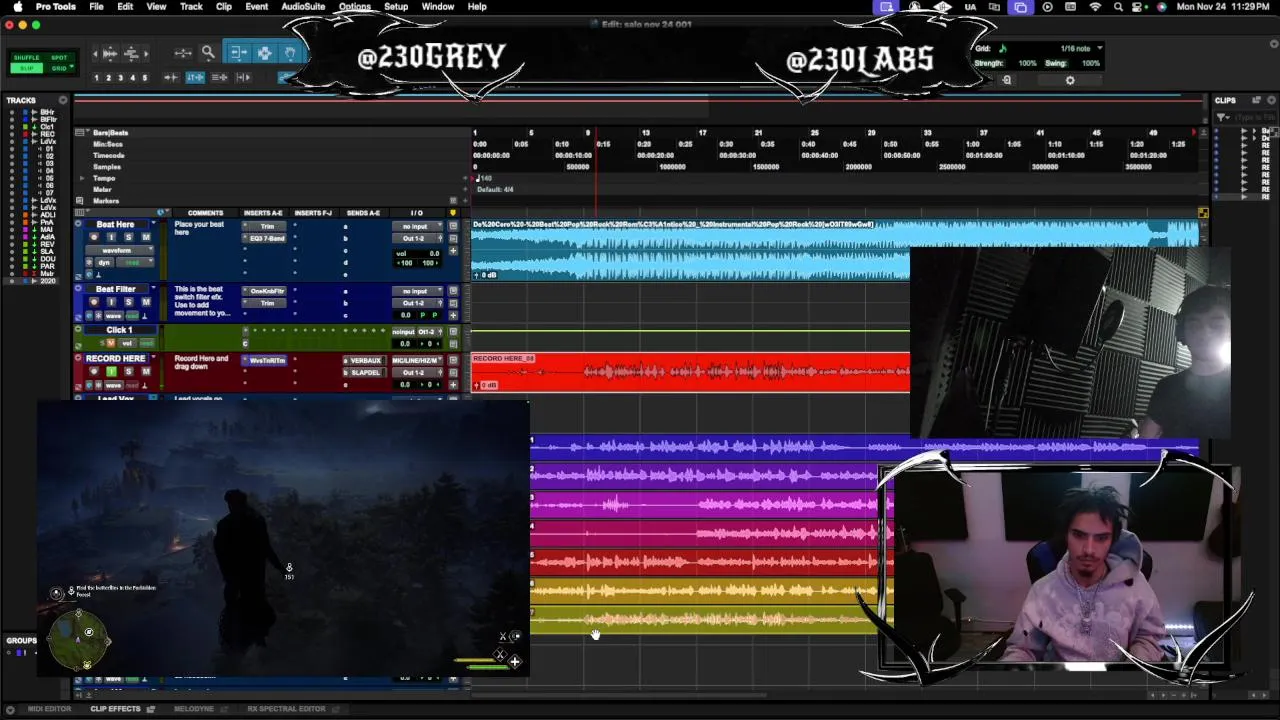Click Swing percentage value
1280x720 pixels.
point(1091,63)
